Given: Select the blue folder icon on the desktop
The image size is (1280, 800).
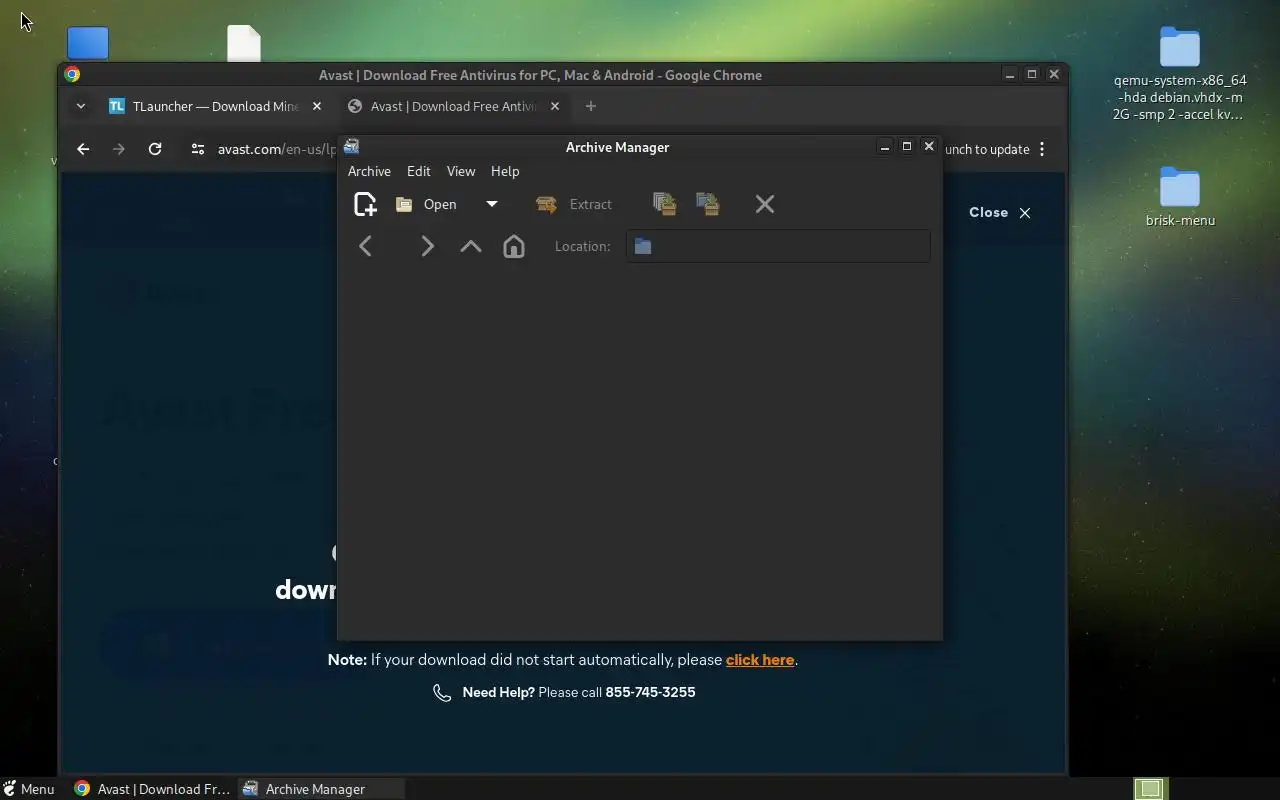Looking at the screenshot, I should point(88,43).
